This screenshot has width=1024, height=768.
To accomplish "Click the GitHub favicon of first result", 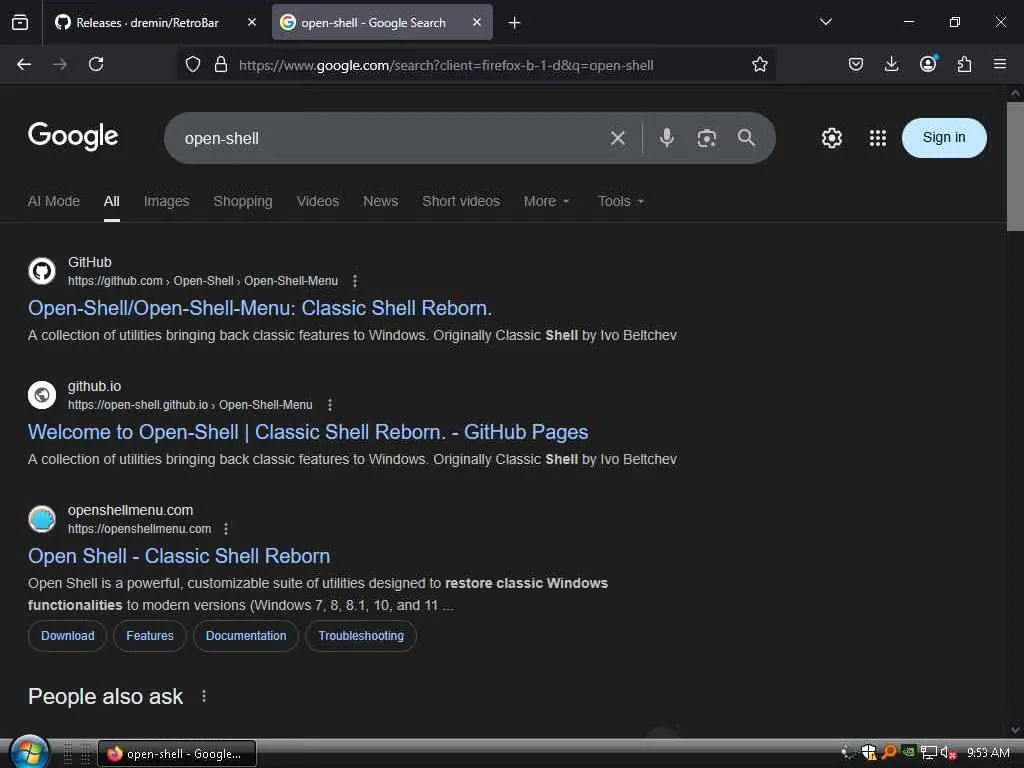I will coord(42,271).
